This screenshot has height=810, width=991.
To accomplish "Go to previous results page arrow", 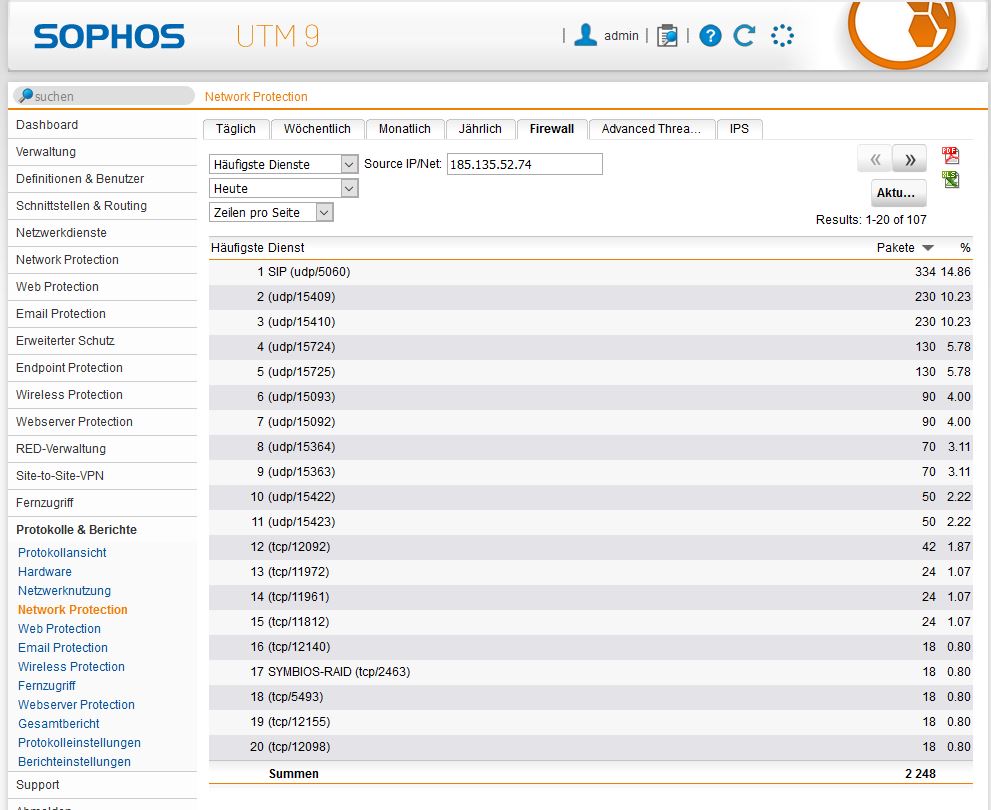I will tap(875, 159).
